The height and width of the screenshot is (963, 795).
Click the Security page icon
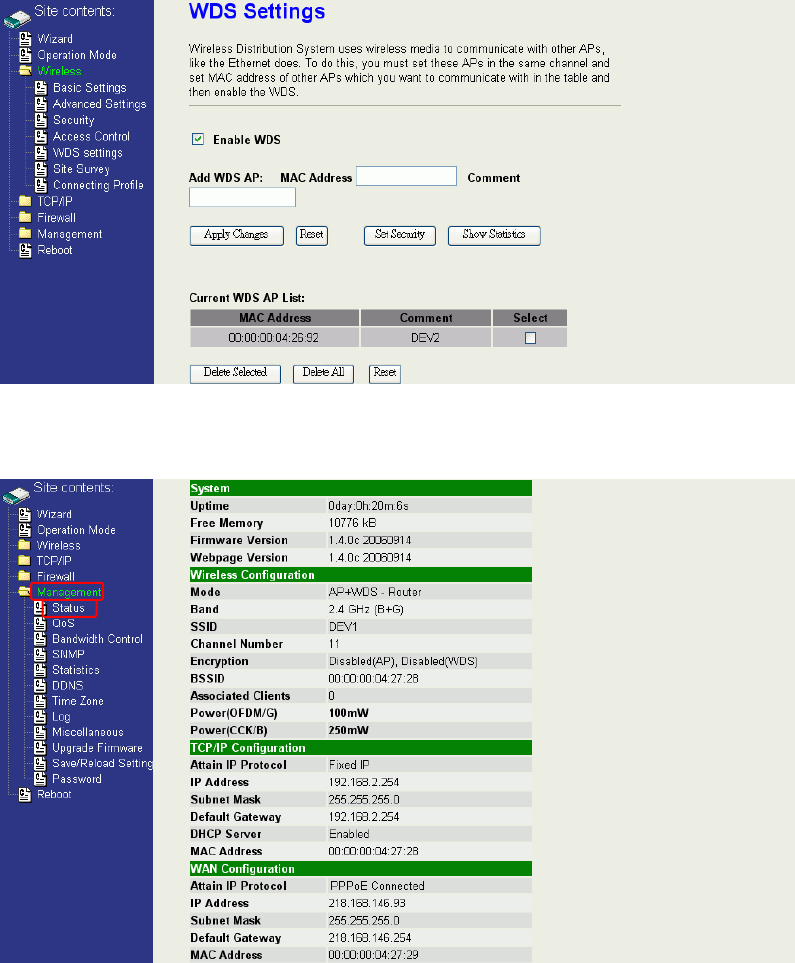(41, 120)
